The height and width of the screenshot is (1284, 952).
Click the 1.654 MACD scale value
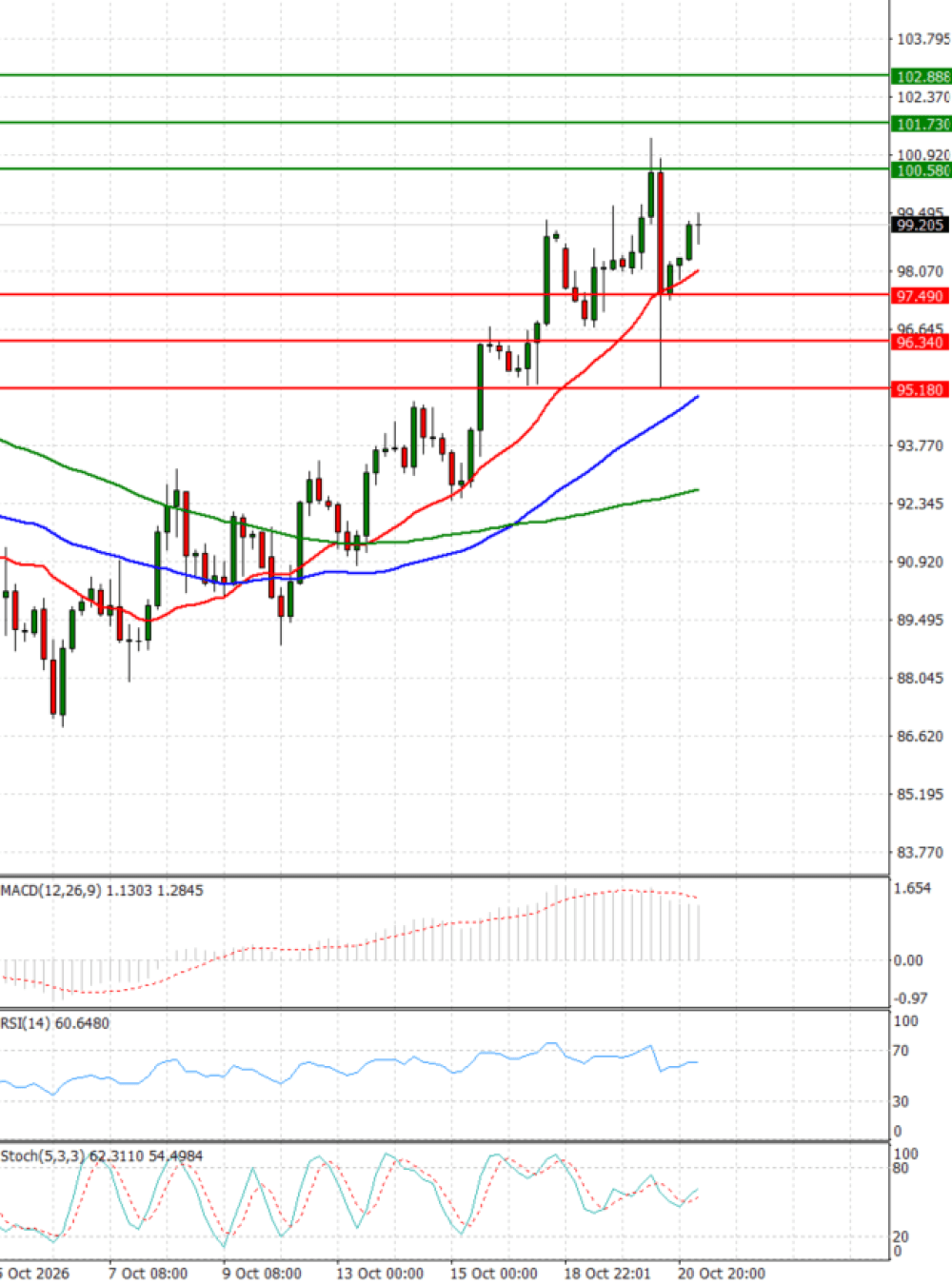click(x=912, y=888)
